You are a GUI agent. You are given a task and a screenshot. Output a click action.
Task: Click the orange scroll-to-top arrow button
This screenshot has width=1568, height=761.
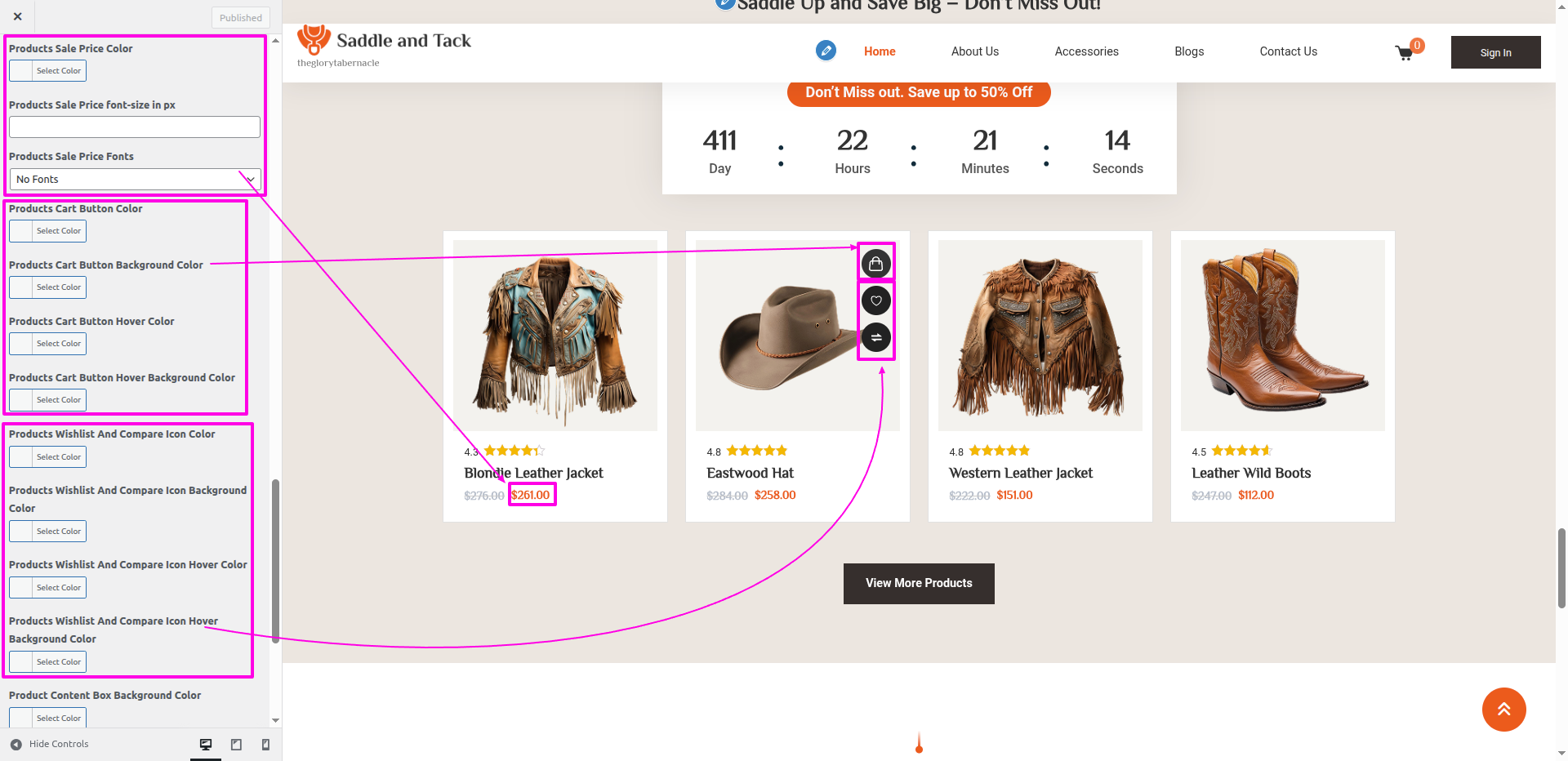(1503, 710)
